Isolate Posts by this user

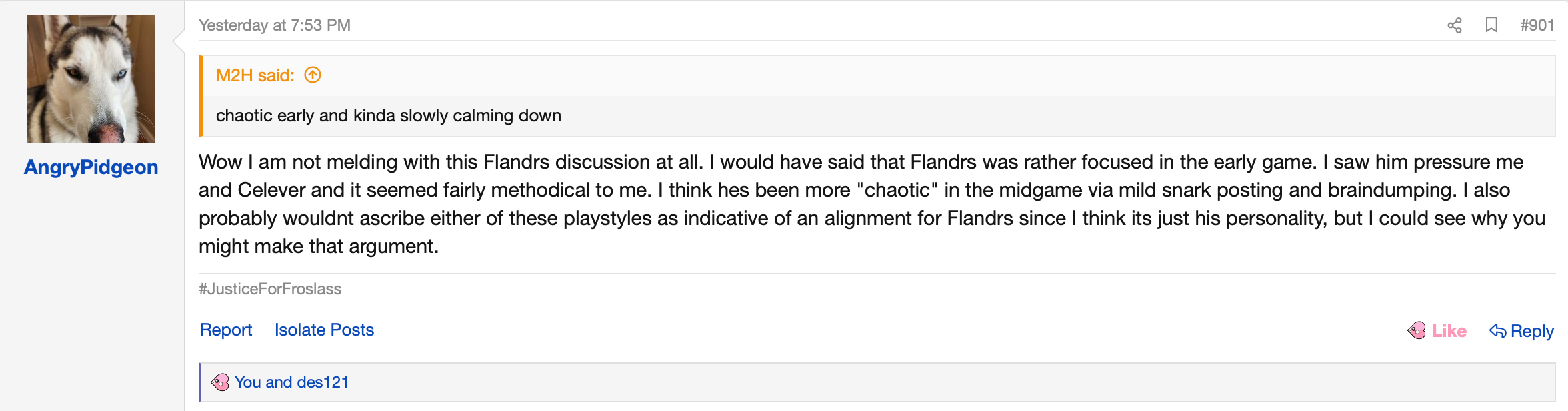pyautogui.click(x=324, y=330)
